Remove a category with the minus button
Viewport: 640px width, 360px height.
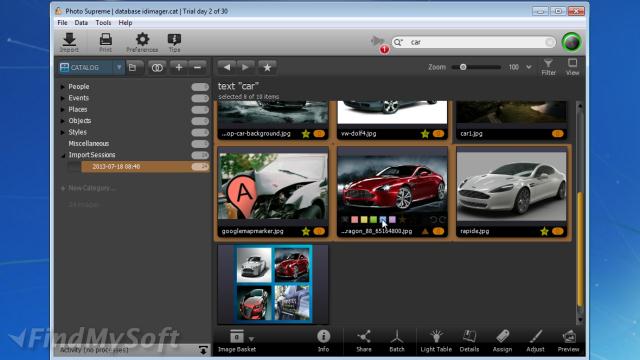pyautogui.click(x=198, y=67)
